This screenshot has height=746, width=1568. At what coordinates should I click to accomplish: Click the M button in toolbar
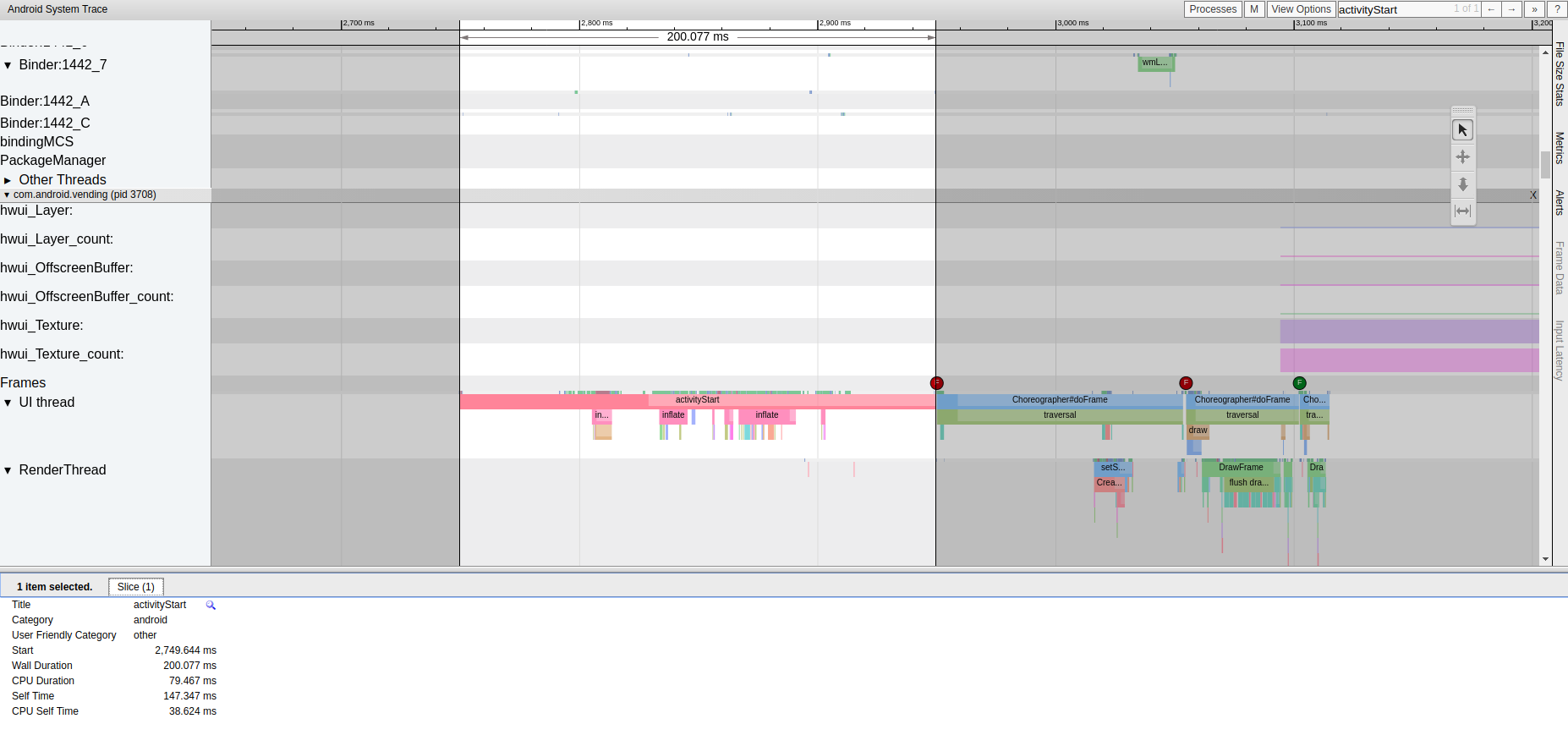(x=1254, y=9)
